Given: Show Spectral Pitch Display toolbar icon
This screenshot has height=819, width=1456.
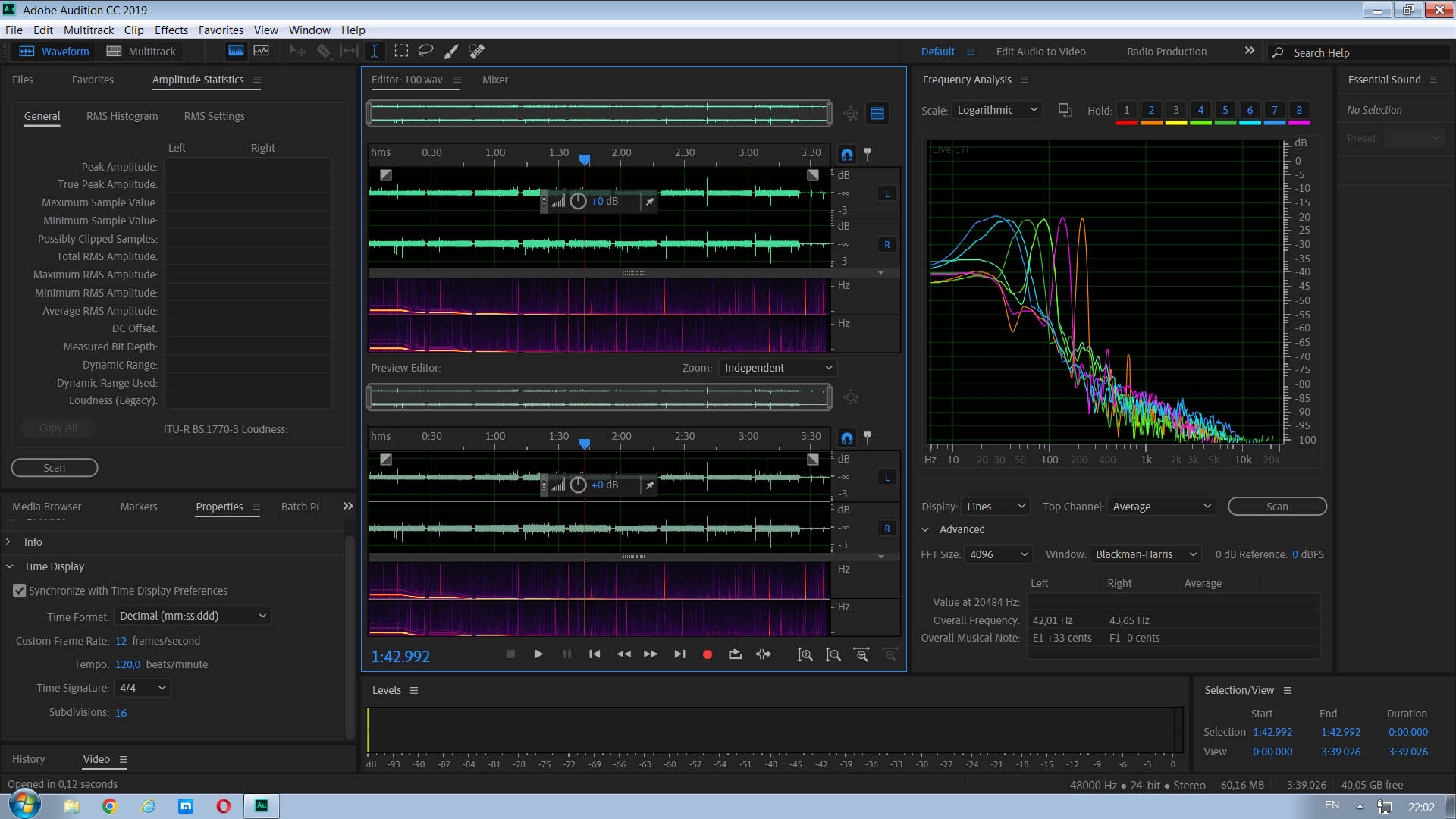Looking at the screenshot, I should coord(262,51).
